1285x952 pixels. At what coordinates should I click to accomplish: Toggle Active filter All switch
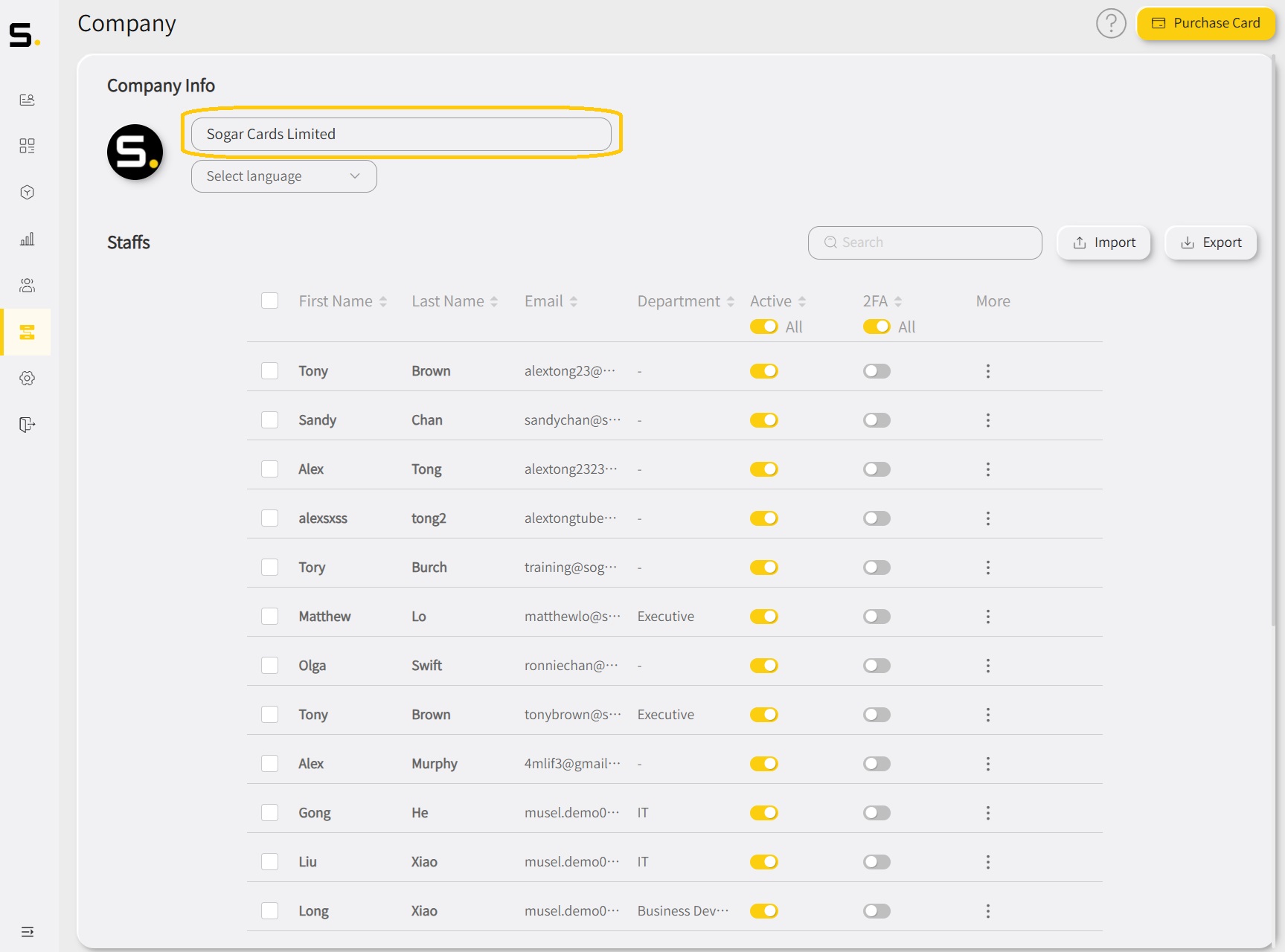click(x=764, y=327)
